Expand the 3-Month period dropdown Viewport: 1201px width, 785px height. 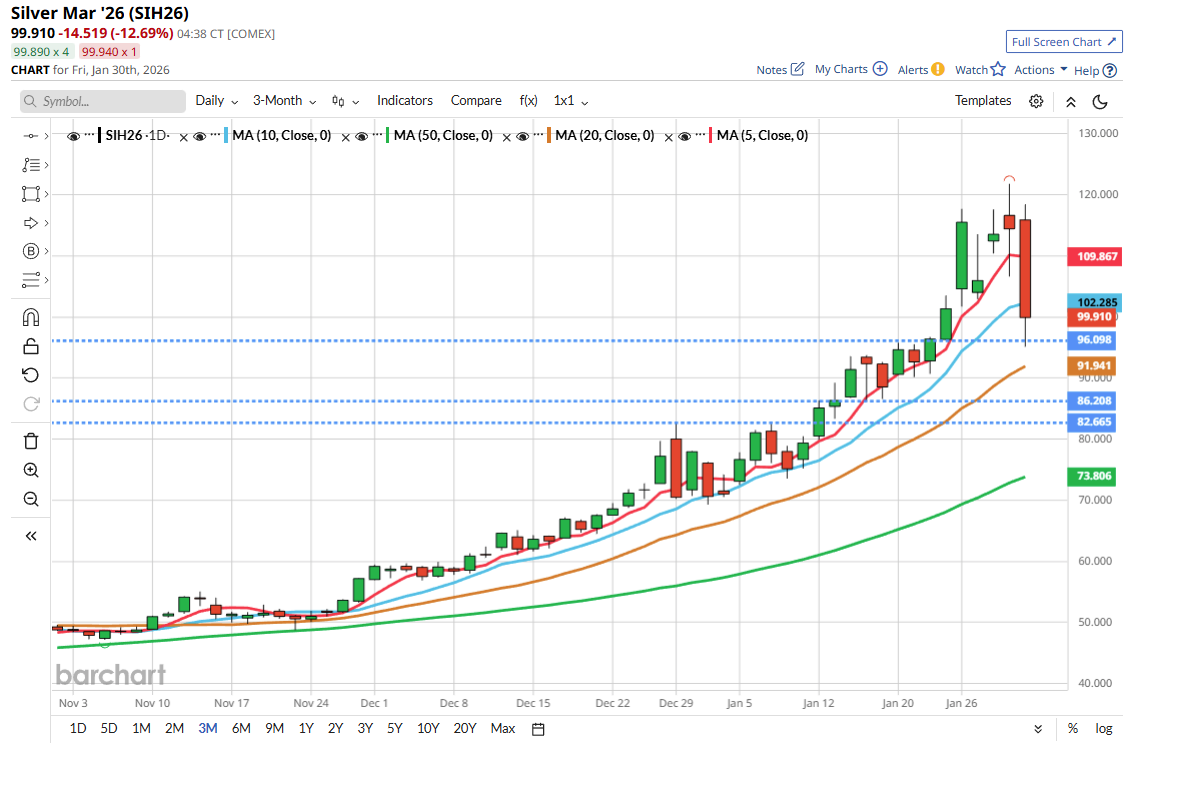tap(284, 101)
